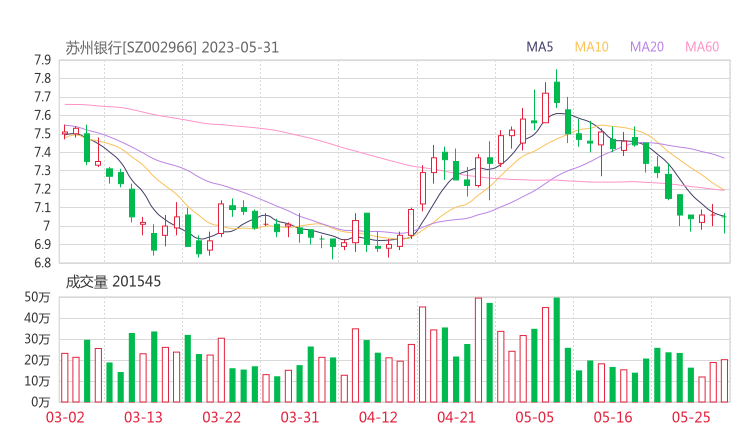Image resolution: width=740 pixels, height=440 pixels.
Task: Click the 30万 volume axis label
Action: (x=37, y=339)
